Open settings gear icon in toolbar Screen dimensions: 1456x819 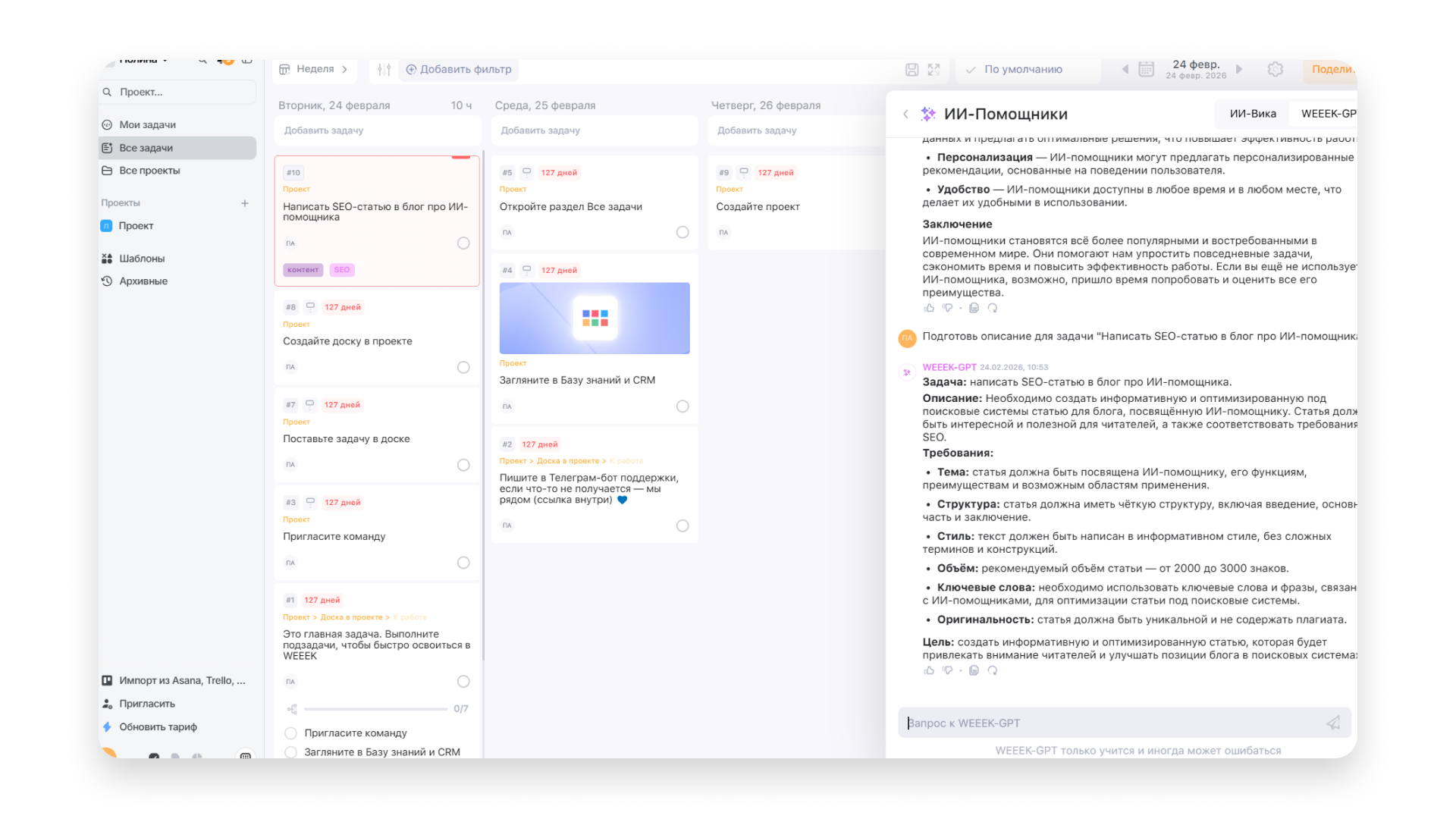coord(1275,70)
